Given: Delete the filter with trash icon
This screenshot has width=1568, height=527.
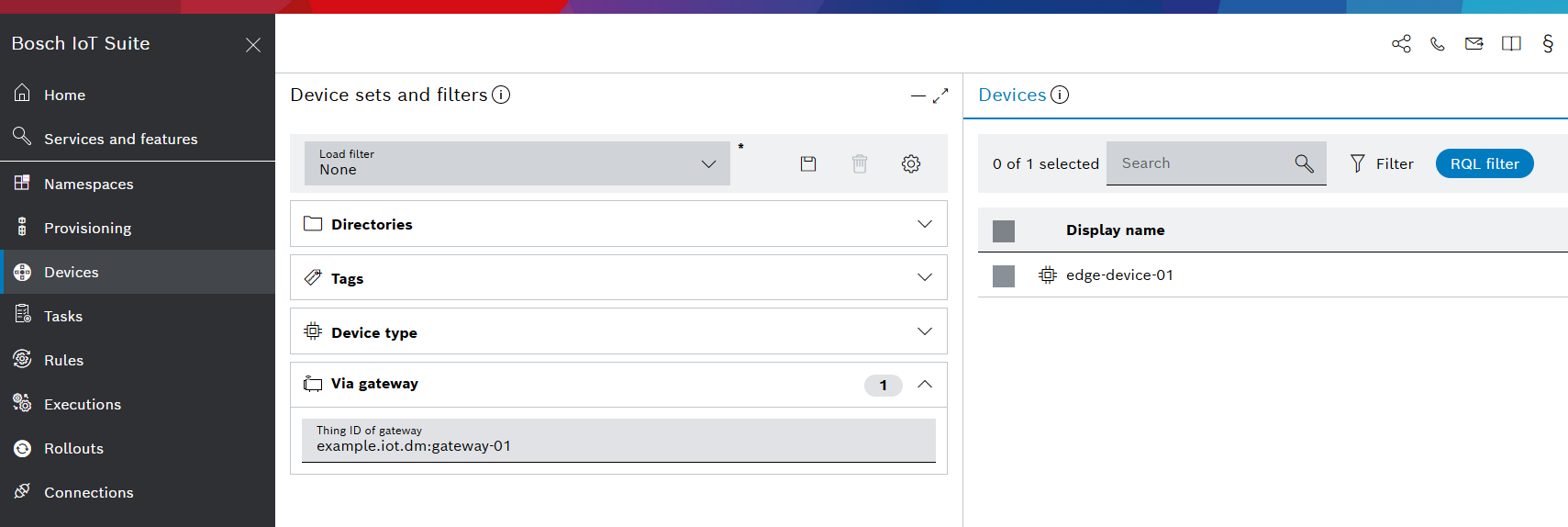Looking at the screenshot, I should [x=860, y=163].
